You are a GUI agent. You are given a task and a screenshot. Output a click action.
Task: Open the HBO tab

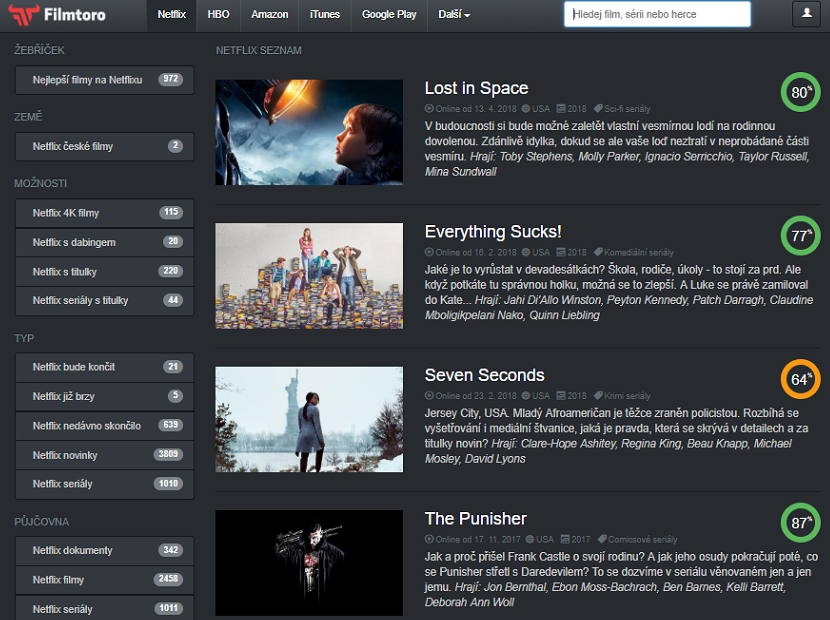pos(218,14)
